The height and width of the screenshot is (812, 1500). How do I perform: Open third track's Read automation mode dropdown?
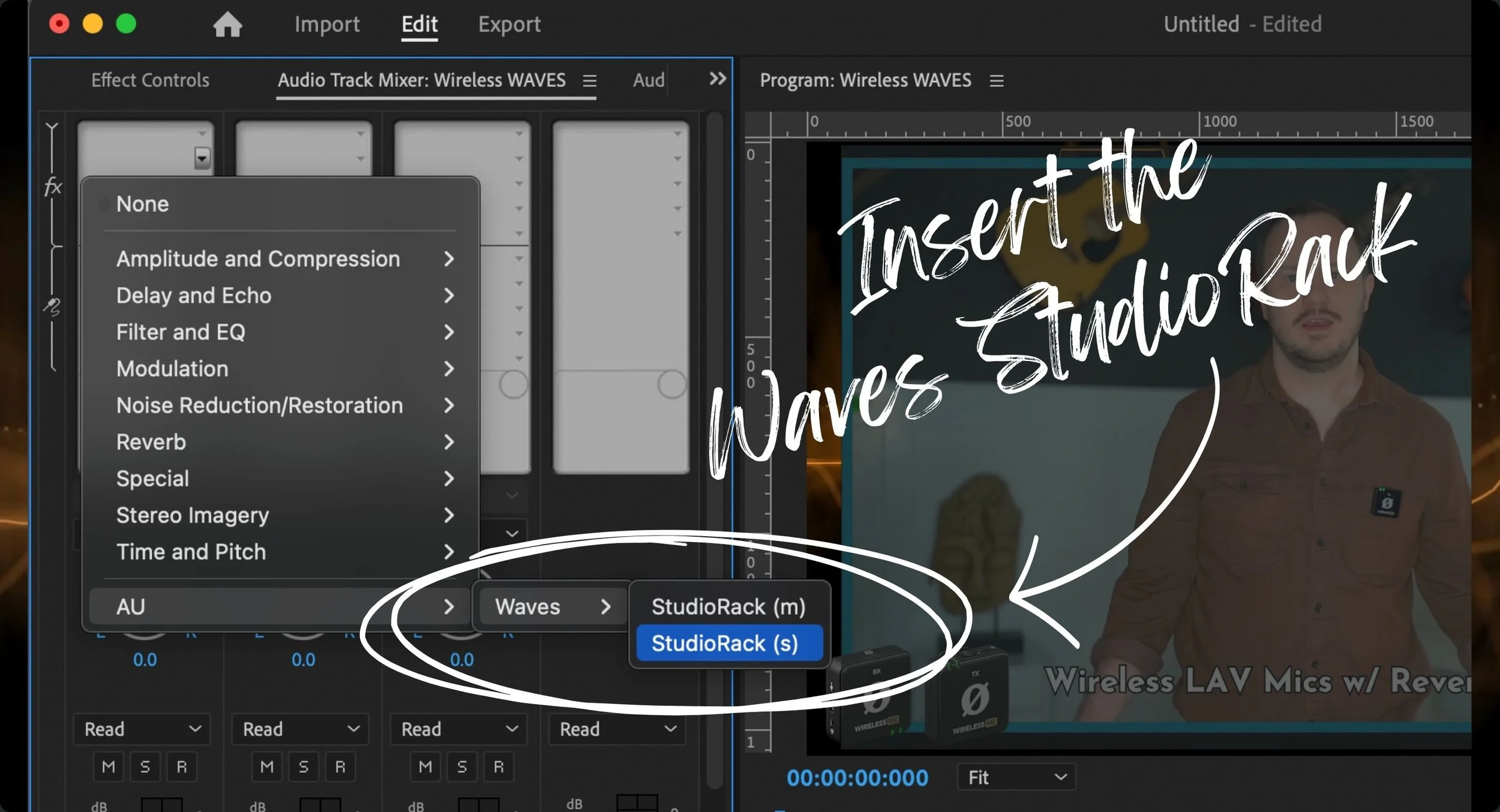pos(459,729)
